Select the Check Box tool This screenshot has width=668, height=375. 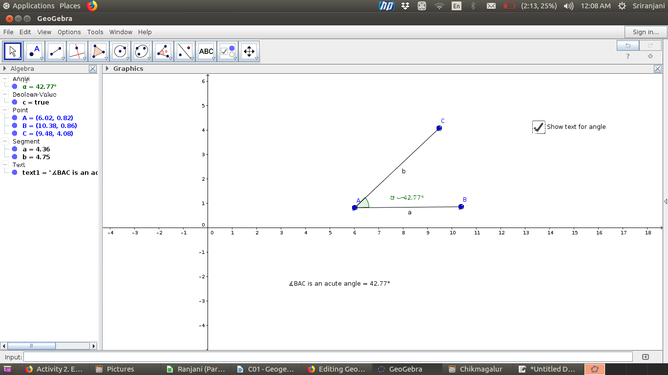[x=228, y=52]
